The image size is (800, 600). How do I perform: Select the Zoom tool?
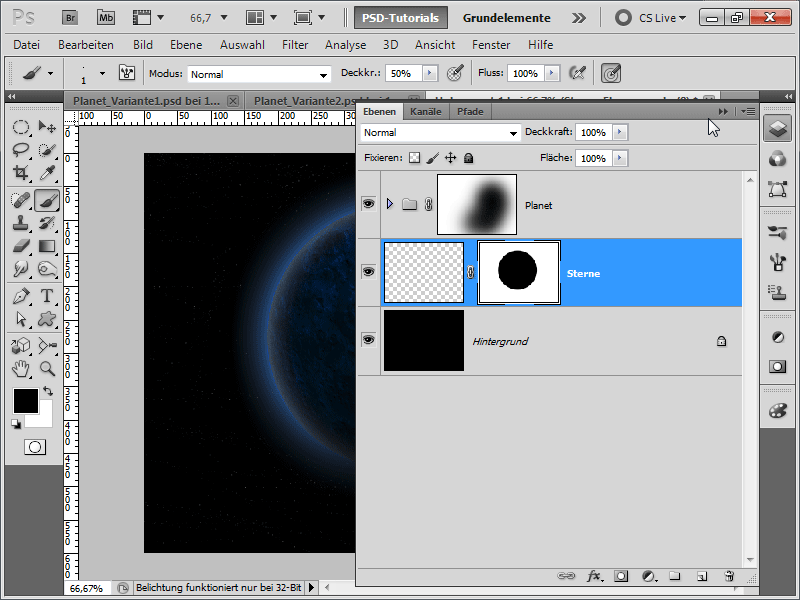pyautogui.click(x=47, y=368)
